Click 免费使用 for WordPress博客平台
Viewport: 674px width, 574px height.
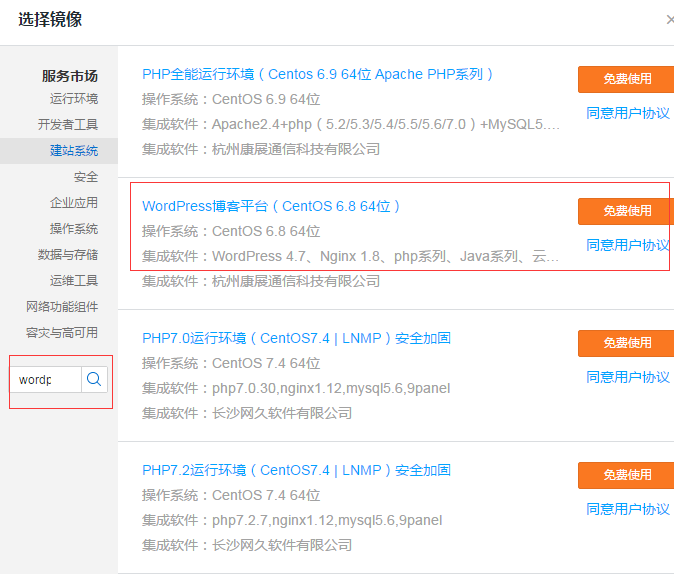(626, 211)
